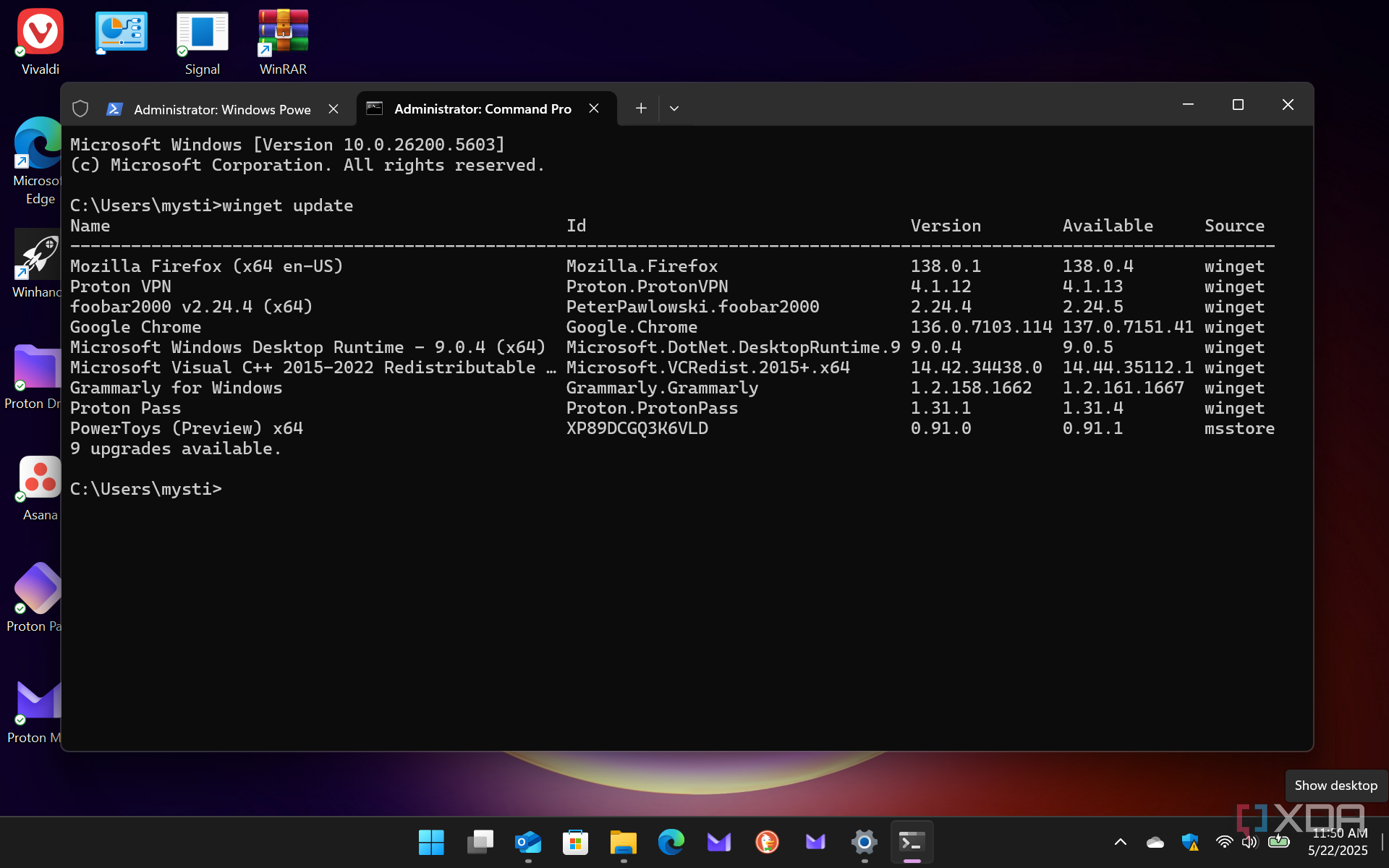This screenshot has height=868, width=1389.
Task: Expand the hidden system tray icons
Action: coord(1120,842)
